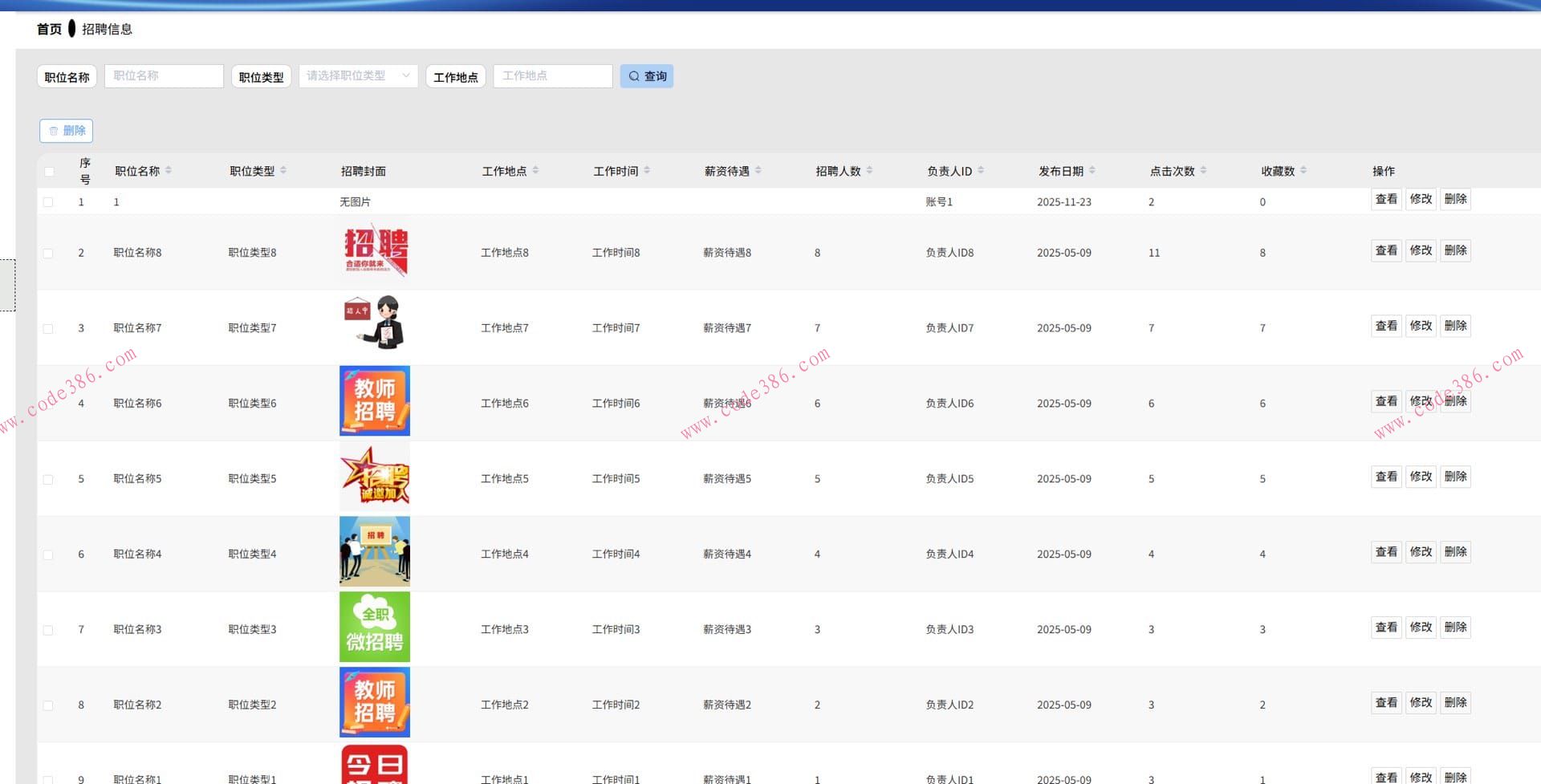The height and width of the screenshot is (784, 1541).
Task: Sort by 工作时间 using header arrows
Action: tap(647, 170)
